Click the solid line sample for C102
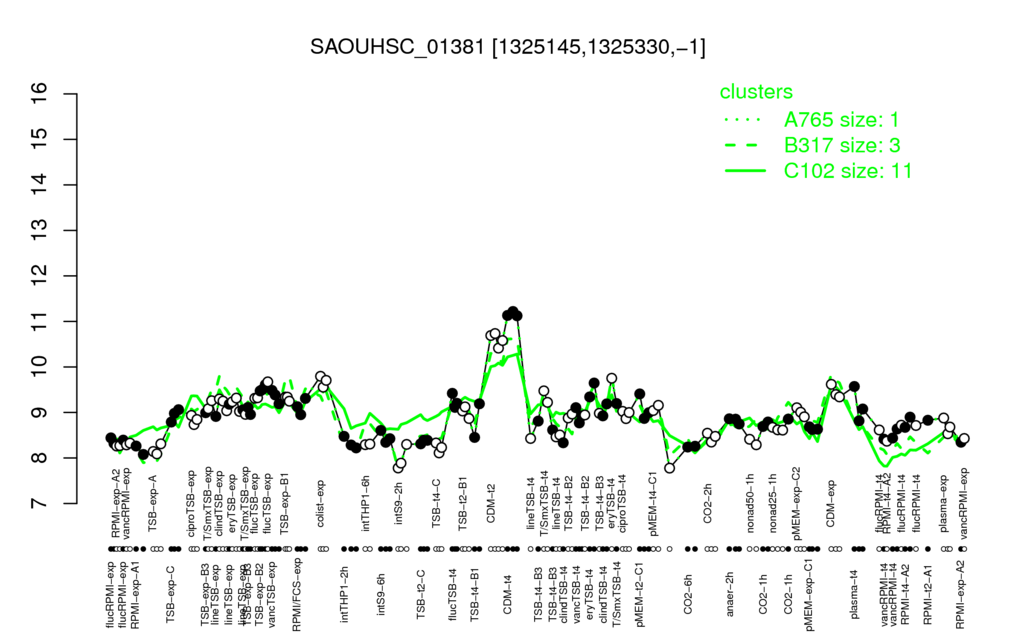The width and height of the screenshot is (1024, 640). click(x=745, y=171)
